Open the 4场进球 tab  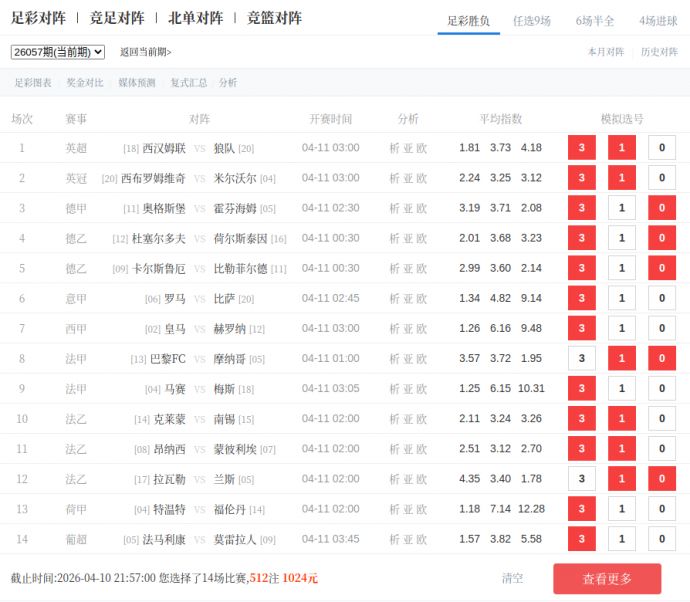pos(658,20)
